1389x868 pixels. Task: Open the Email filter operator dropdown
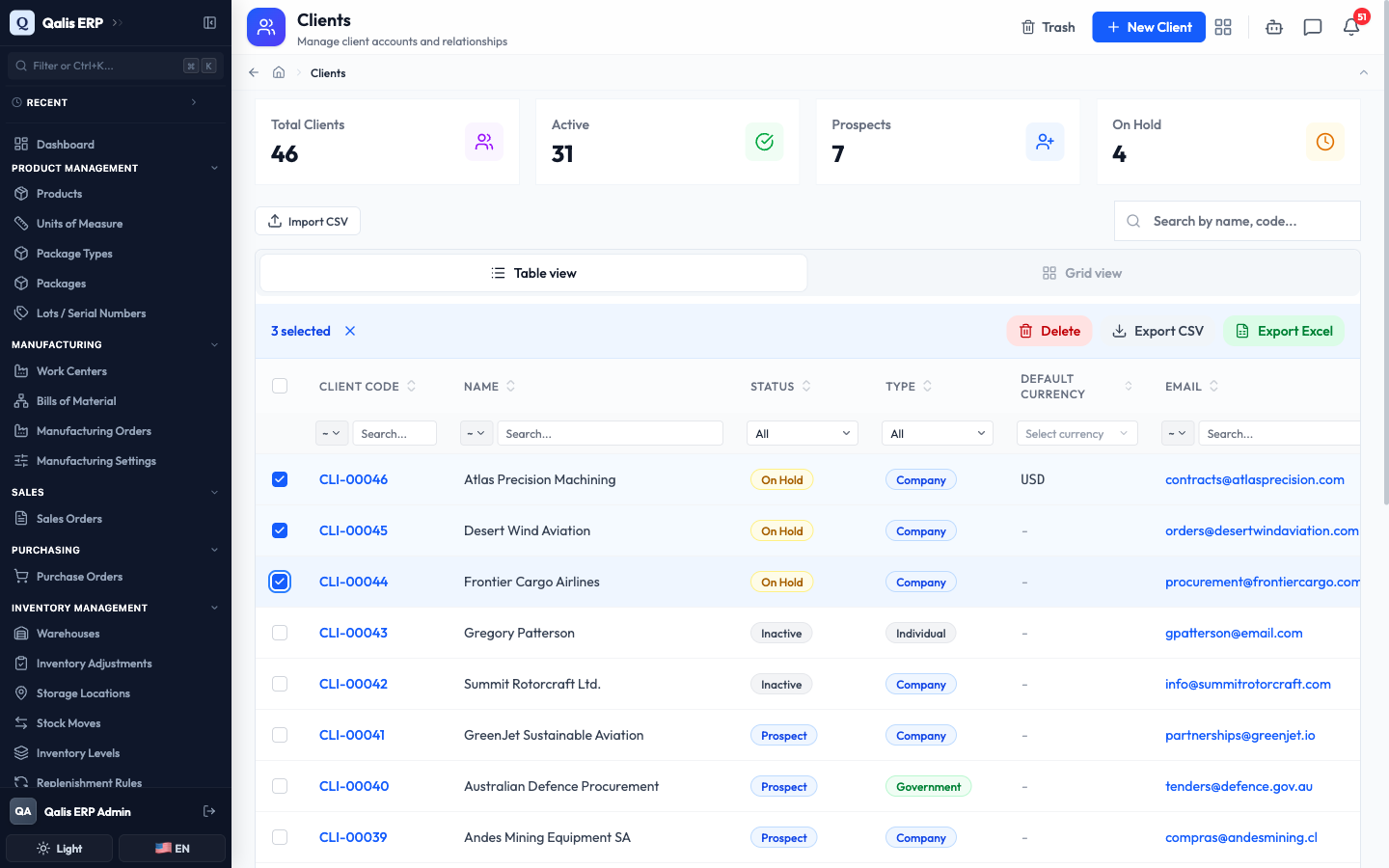[x=1178, y=433]
